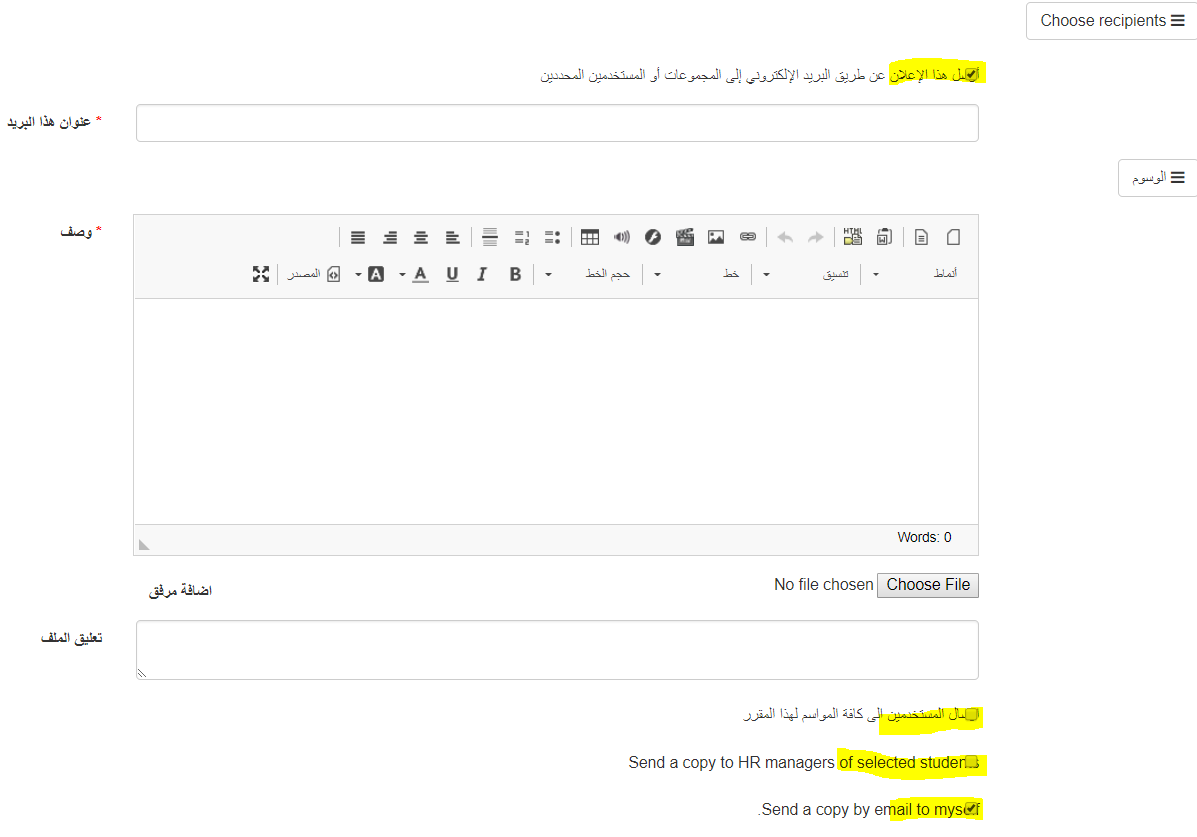Undo the last editor action

click(x=785, y=238)
